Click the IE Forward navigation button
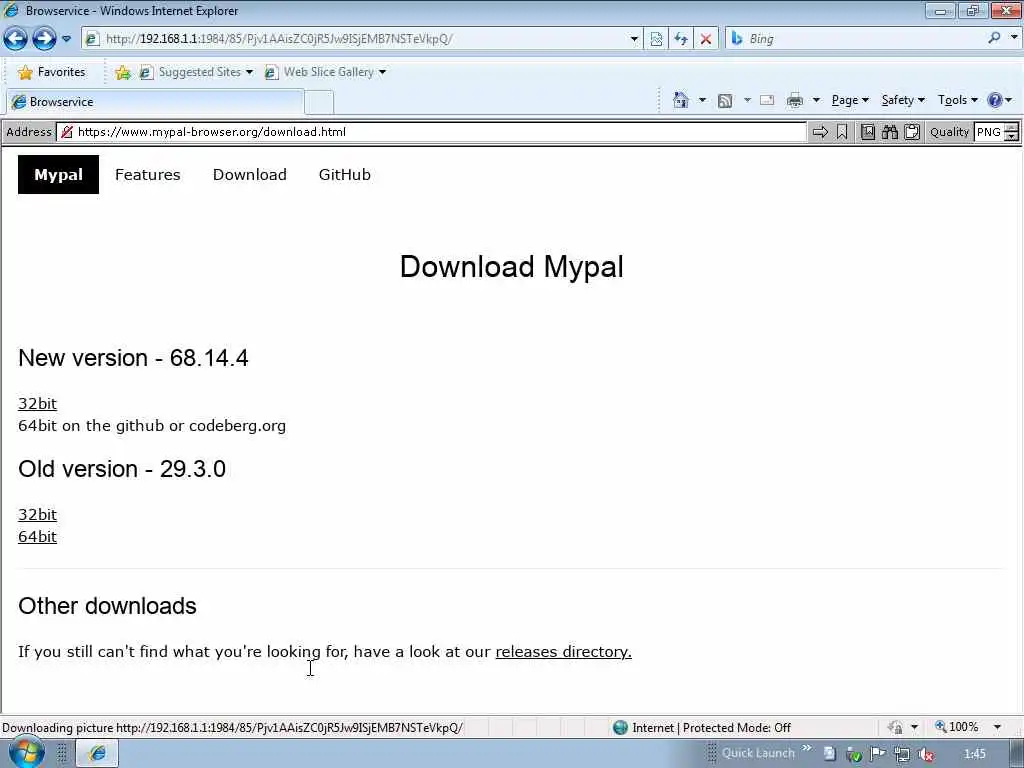The image size is (1024, 768). 44,39
